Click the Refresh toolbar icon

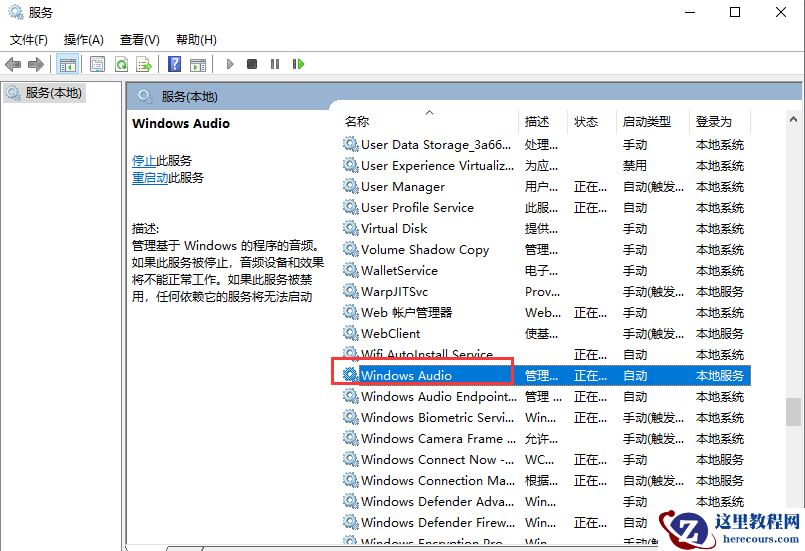pos(121,64)
